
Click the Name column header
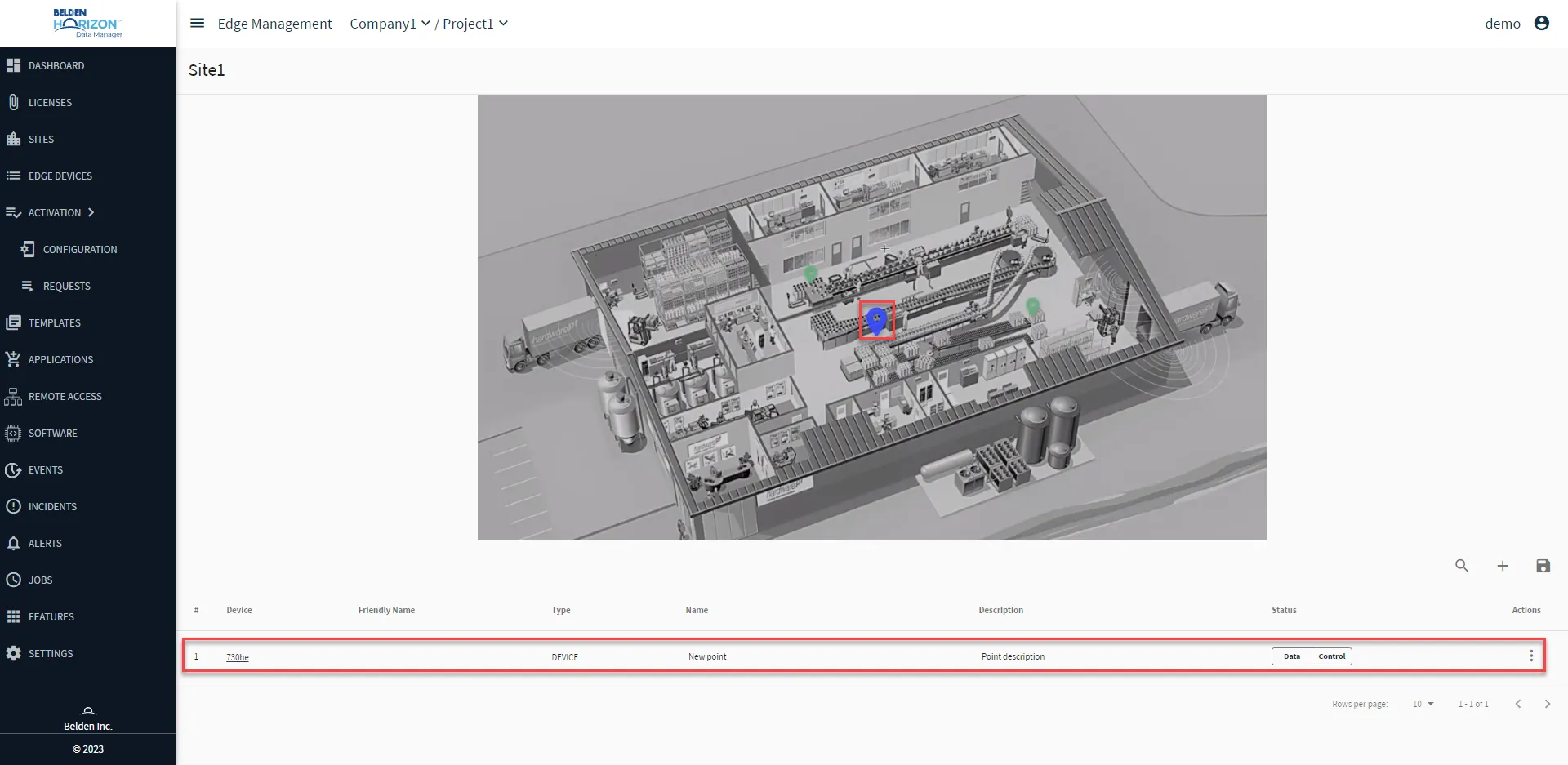697,610
